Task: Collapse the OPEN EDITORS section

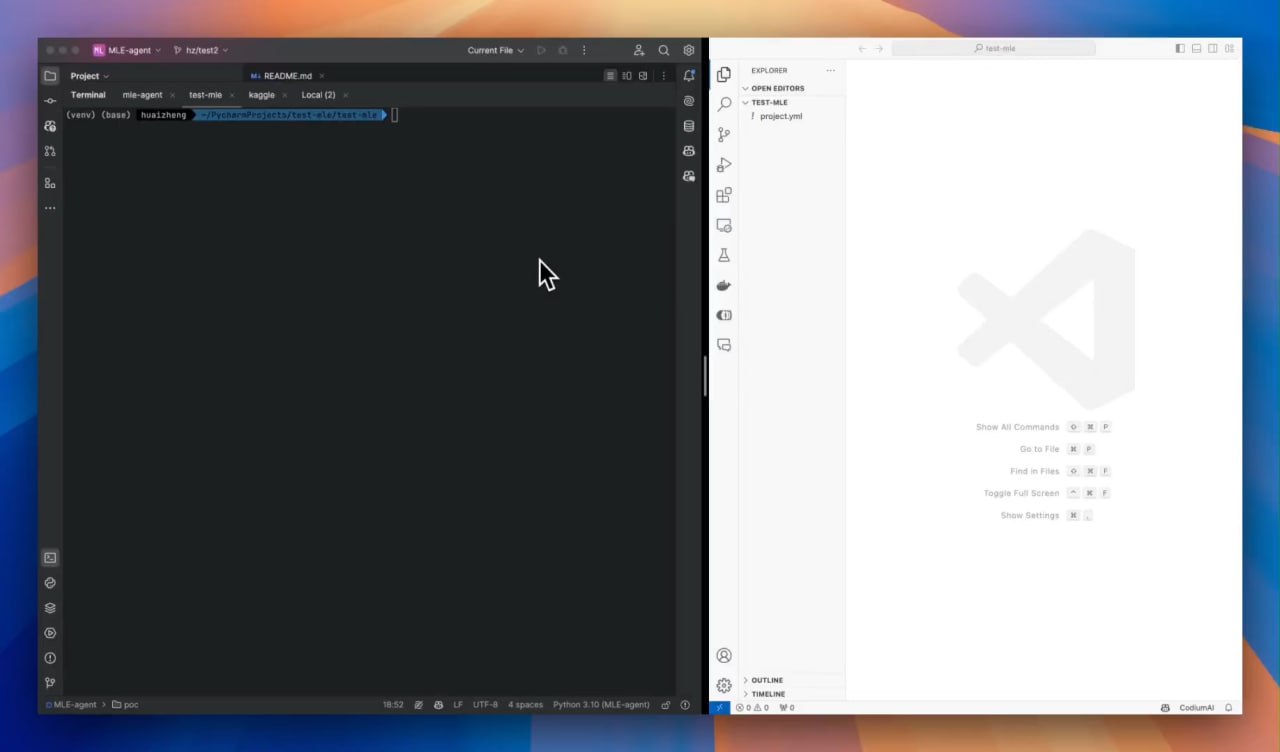Action: pos(777,88)
